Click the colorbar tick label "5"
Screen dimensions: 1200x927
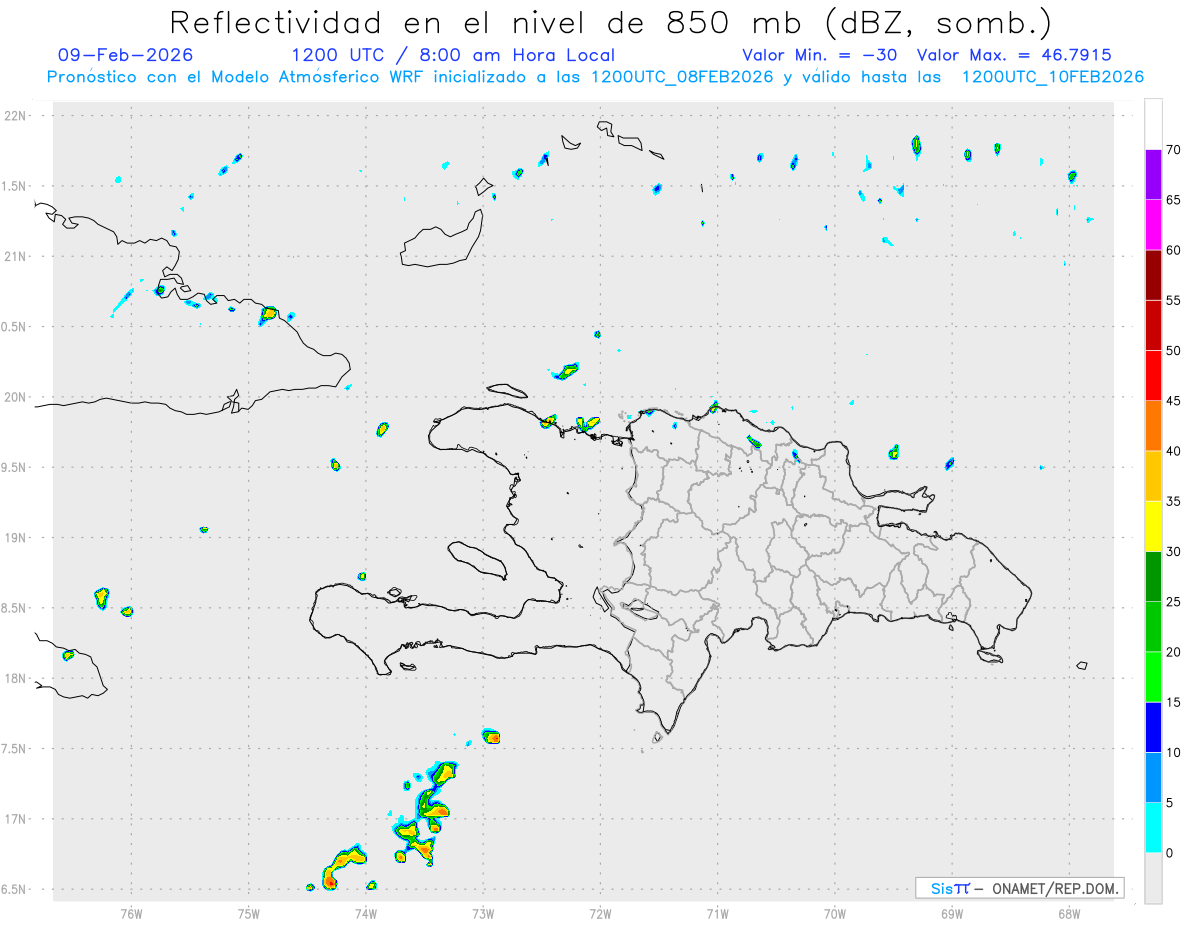click(x=1169, y=803)
